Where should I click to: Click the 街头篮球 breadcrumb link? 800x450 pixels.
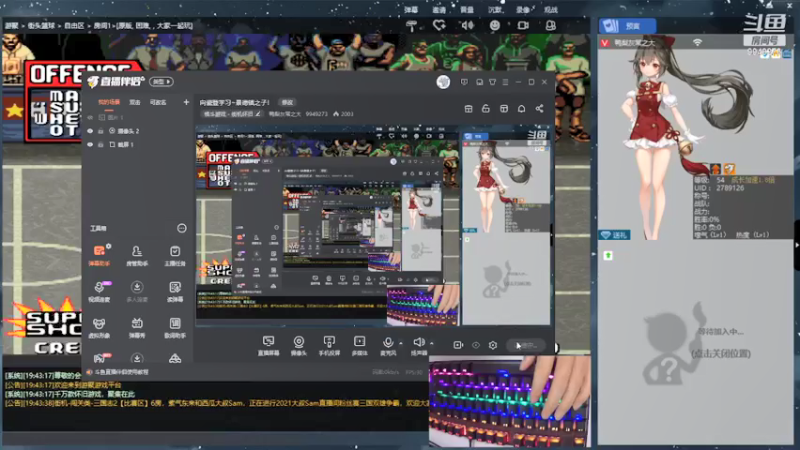[41, 26]
